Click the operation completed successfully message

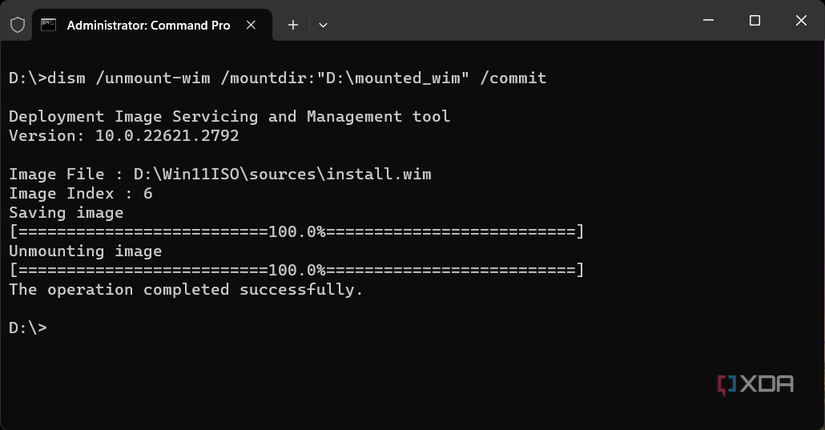(x=186, y=289)
